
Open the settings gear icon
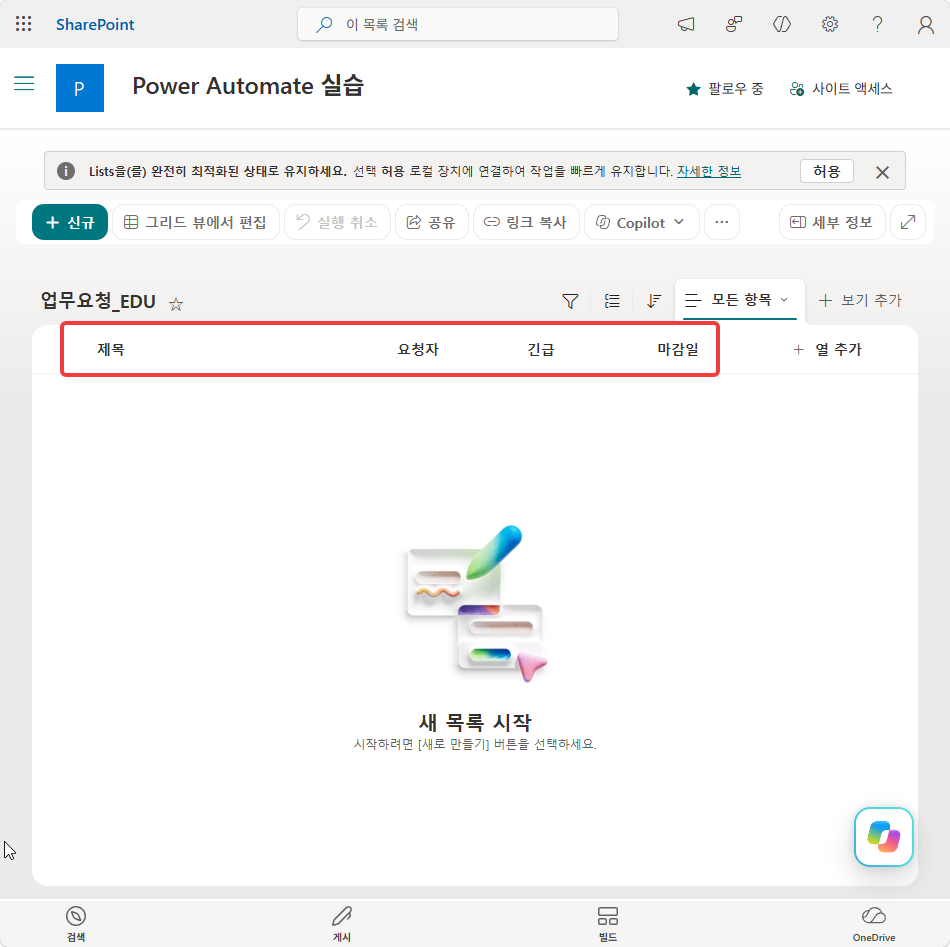click(829, 24)
